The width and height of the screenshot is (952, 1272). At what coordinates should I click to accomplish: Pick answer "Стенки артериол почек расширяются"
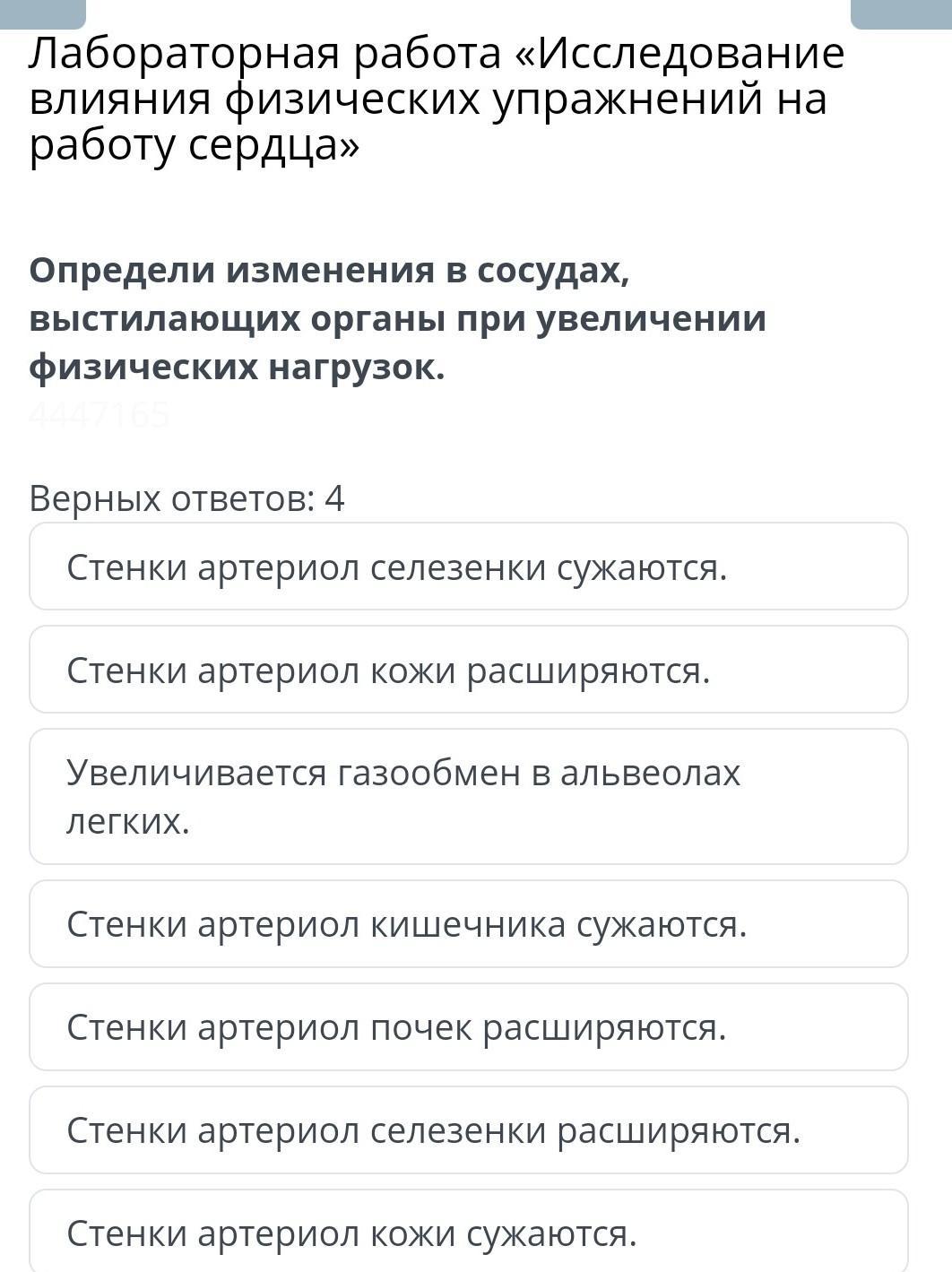pyautogui.click(x=468, y=1026)
